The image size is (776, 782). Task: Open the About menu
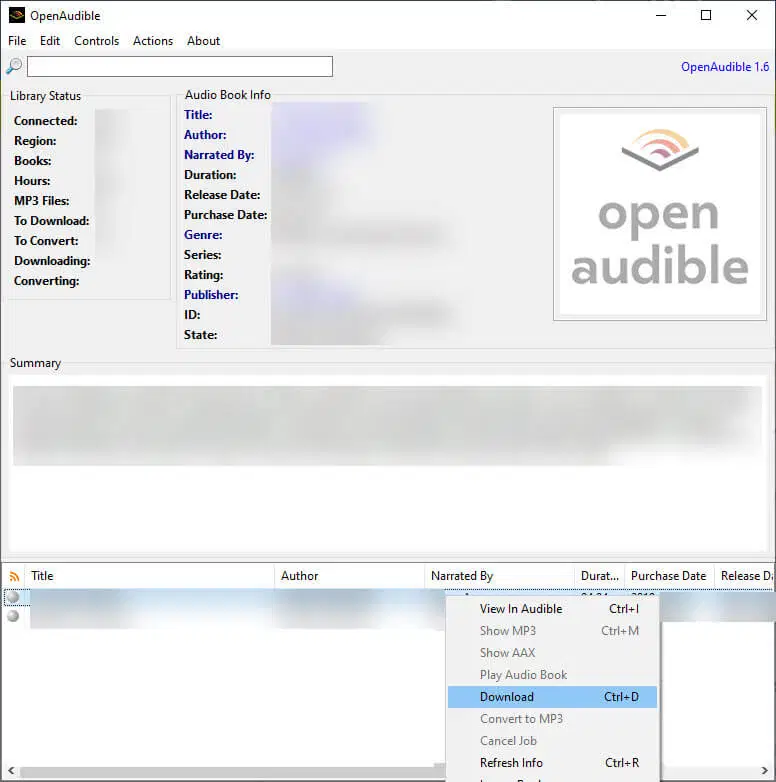pos(203,41)
